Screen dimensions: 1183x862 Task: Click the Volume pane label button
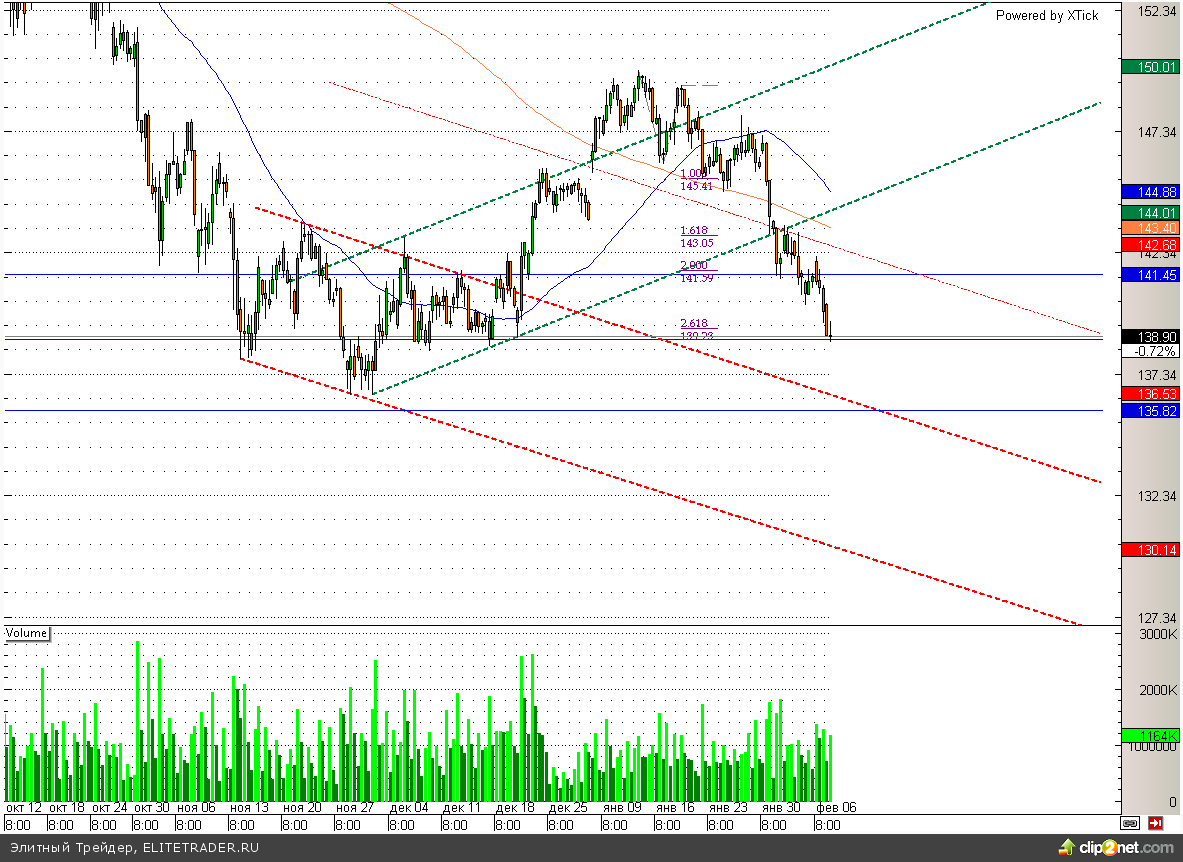(x=27, y=633)
